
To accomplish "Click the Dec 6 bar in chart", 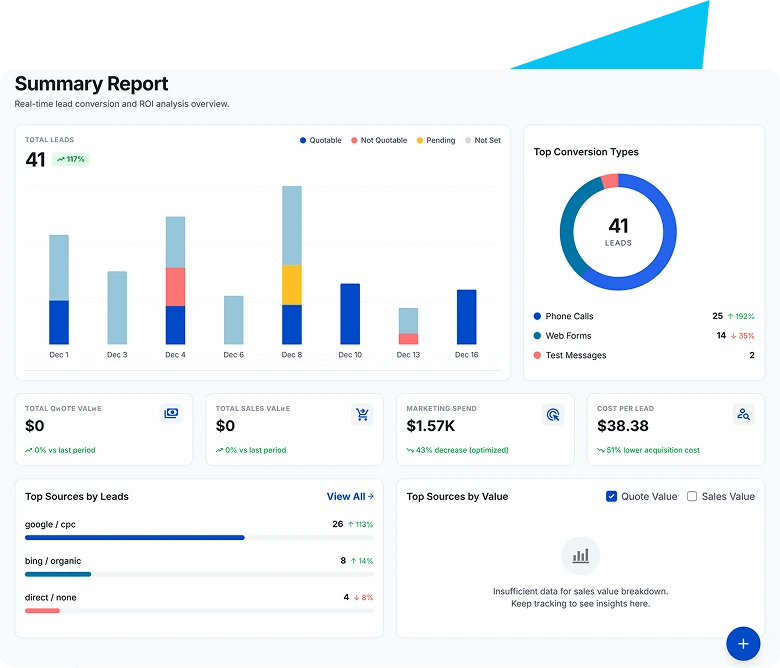I will tap(233, 320).
